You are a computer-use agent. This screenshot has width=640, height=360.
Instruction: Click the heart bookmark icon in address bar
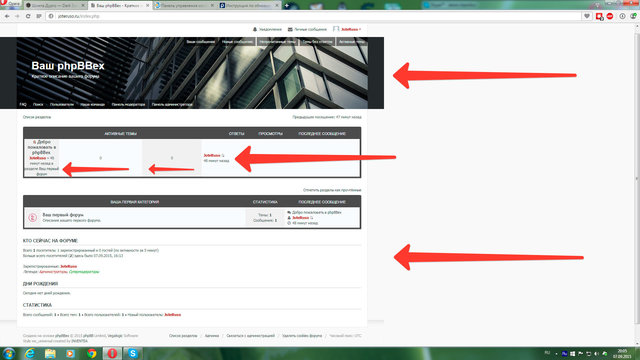pos(587,16)
